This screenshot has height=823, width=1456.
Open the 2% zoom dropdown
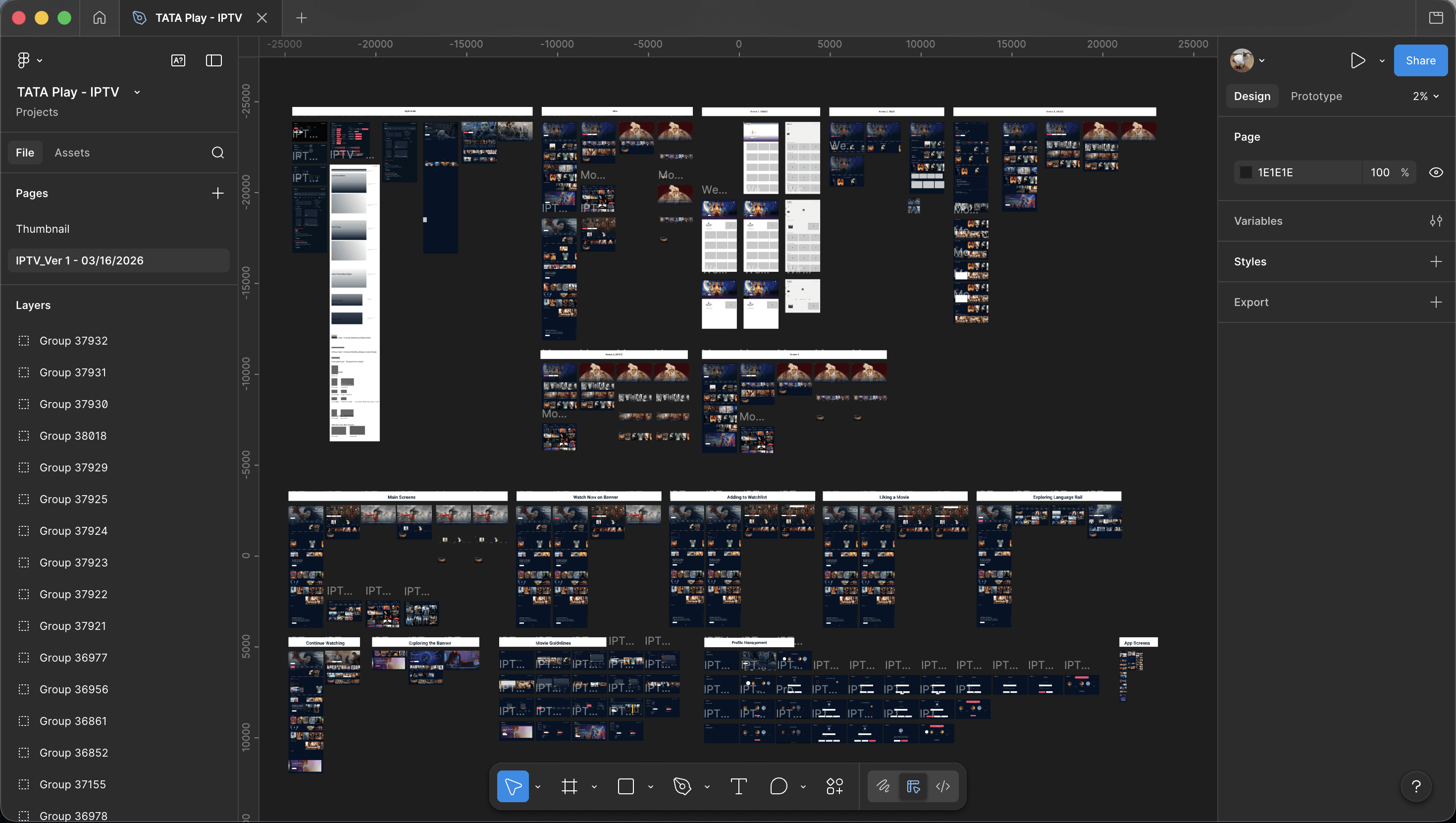[1425, 96]
